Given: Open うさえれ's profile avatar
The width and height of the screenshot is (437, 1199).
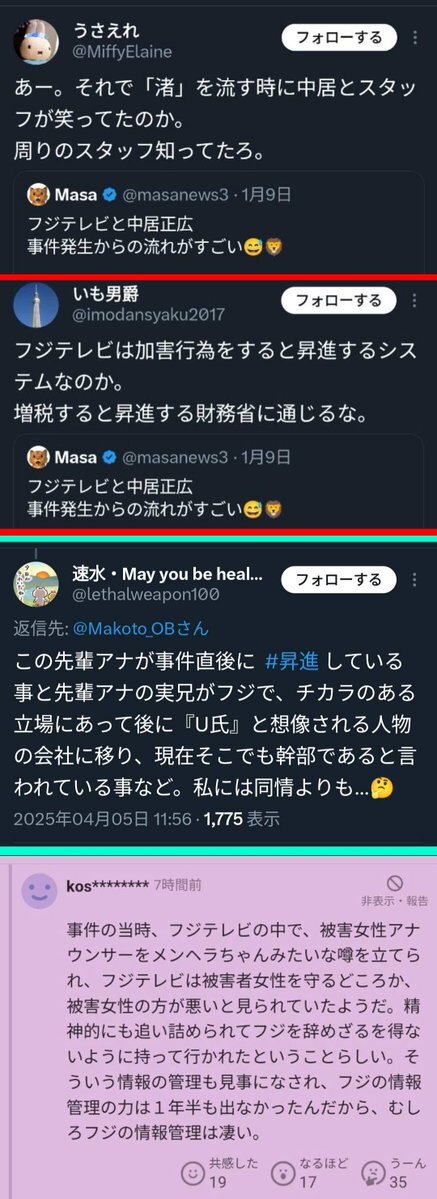Looking at the screenshot, I should point(36,43).
